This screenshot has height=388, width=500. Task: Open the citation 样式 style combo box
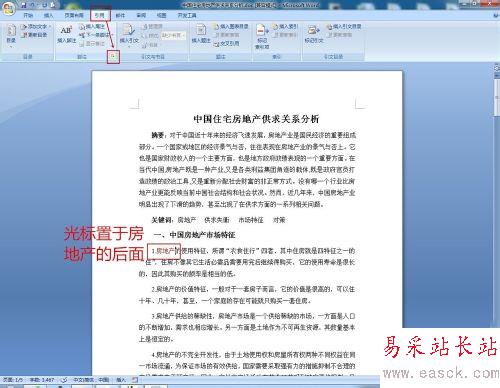point(173,35)
